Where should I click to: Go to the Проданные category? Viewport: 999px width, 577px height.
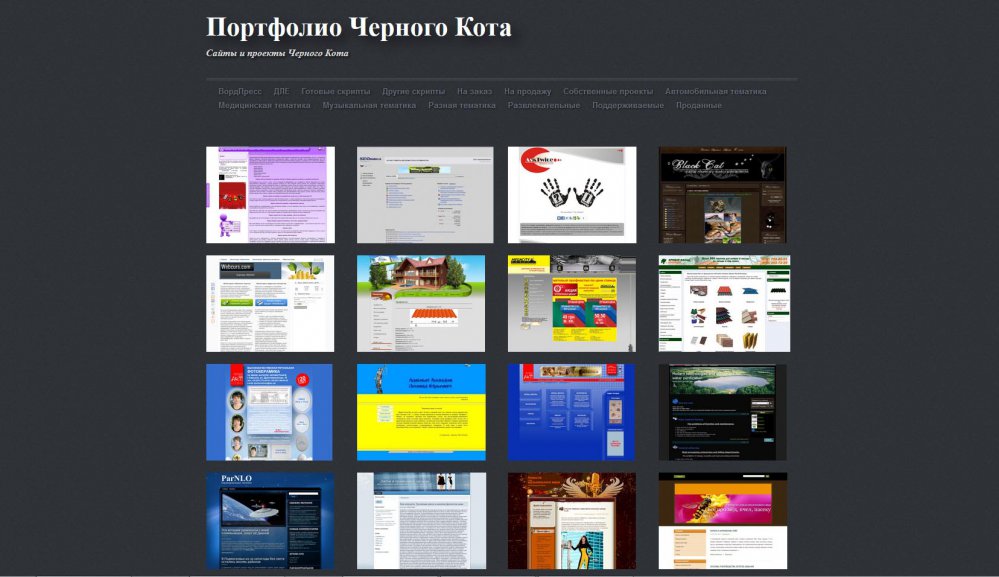pyautogui.click(x=699, y=106)
